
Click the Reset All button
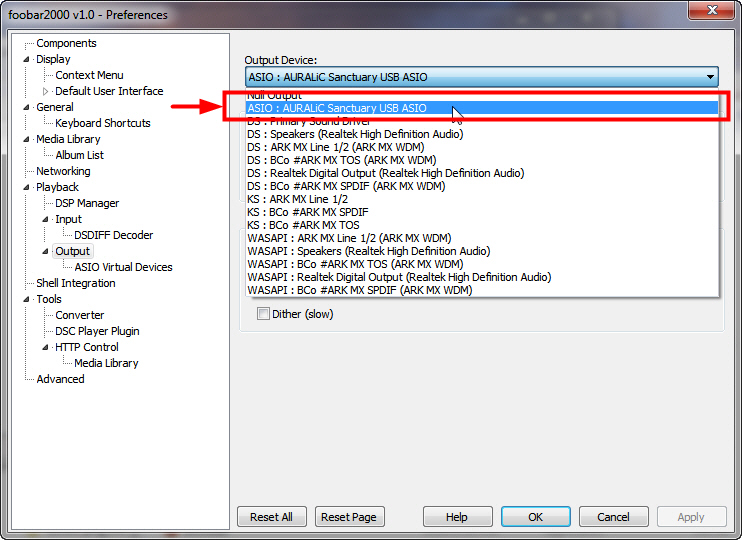click(x=272, y=517)
